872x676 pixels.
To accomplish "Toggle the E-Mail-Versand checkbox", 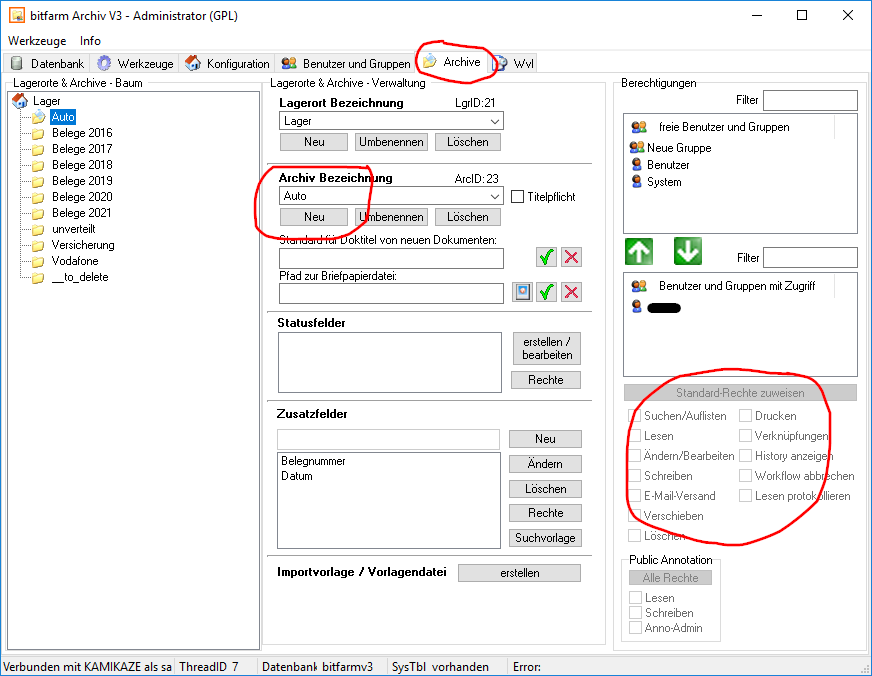I will tap(635, 496).
